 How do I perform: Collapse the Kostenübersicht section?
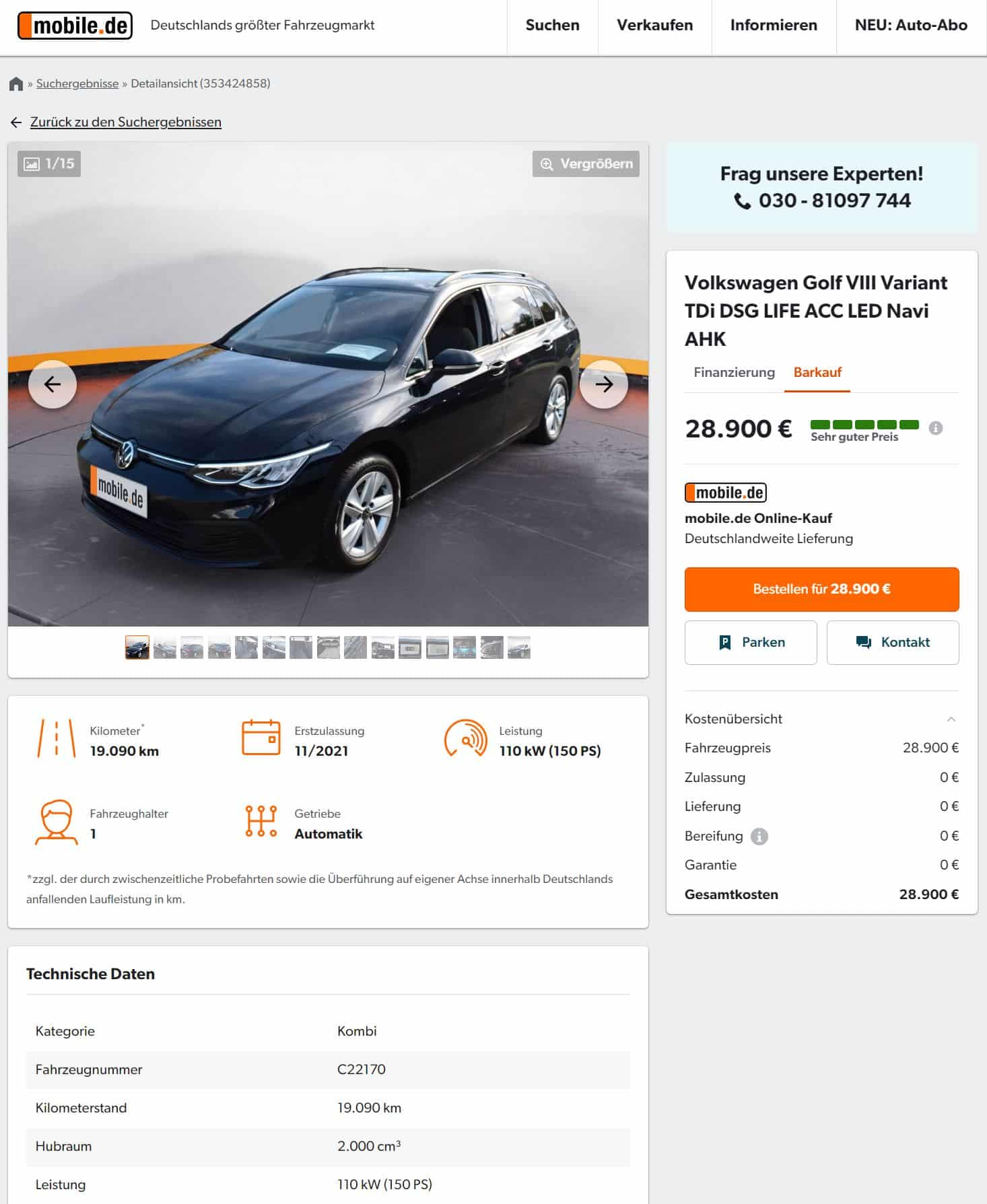[951, 719]
